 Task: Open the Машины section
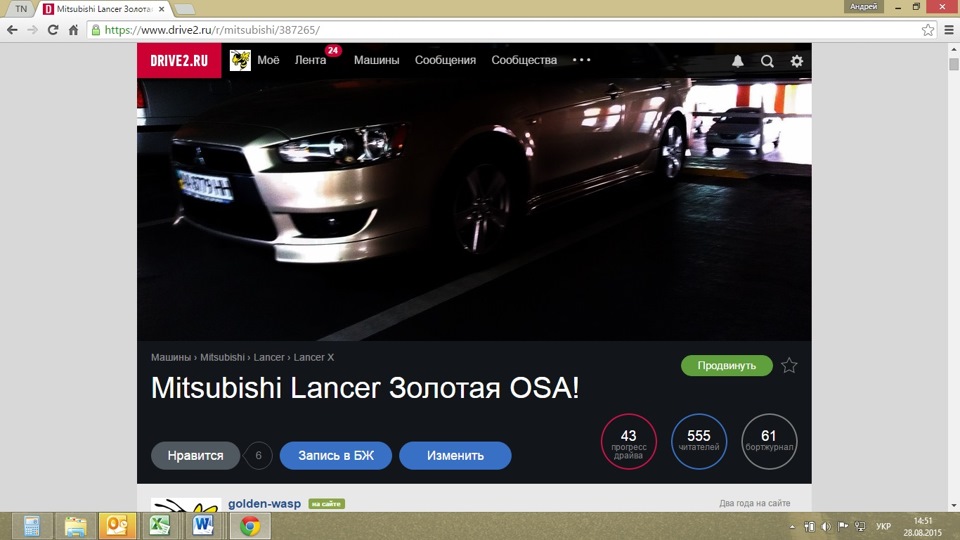tap(377, 60)
